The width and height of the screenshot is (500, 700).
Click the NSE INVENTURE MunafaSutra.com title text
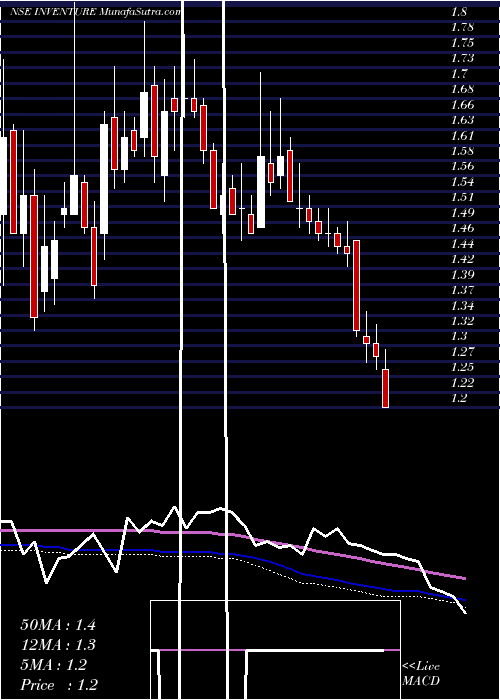[96, 12]
